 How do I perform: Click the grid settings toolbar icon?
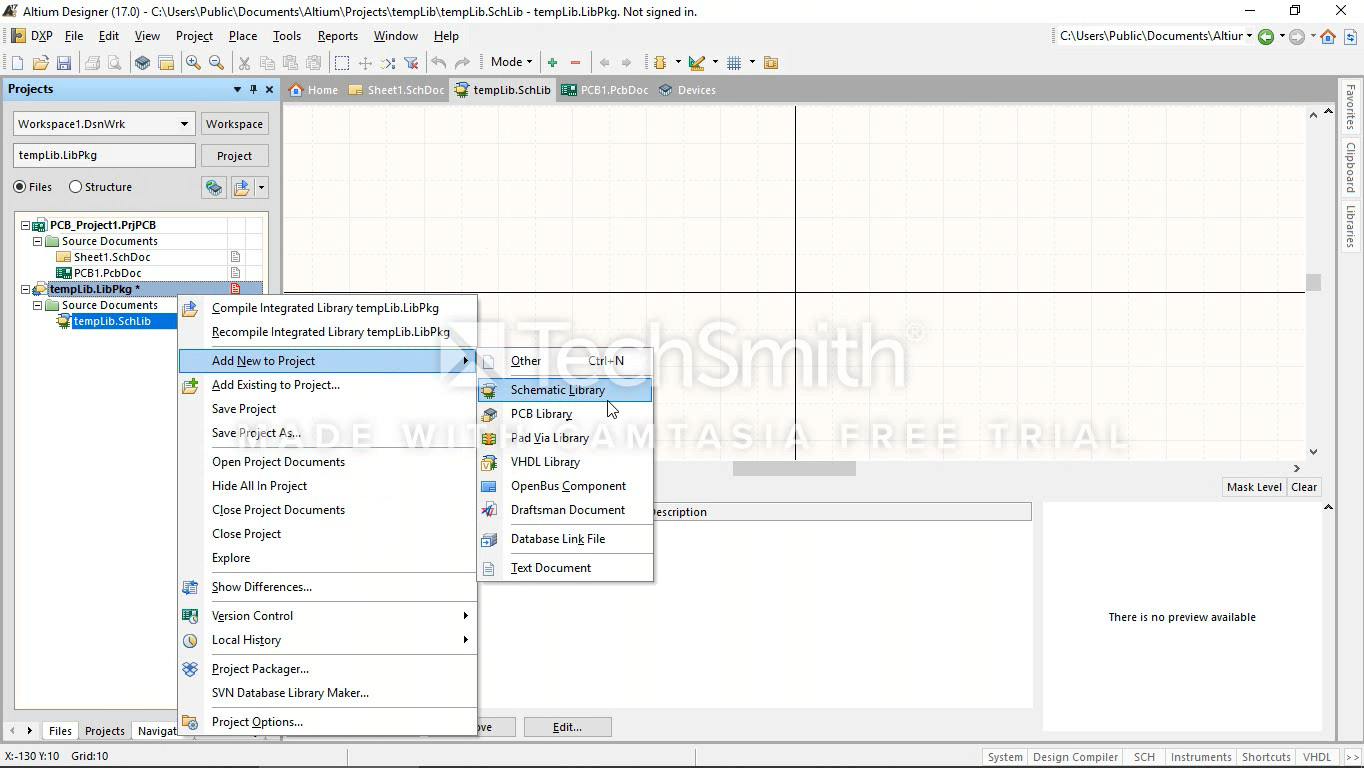tap(734, 63)
